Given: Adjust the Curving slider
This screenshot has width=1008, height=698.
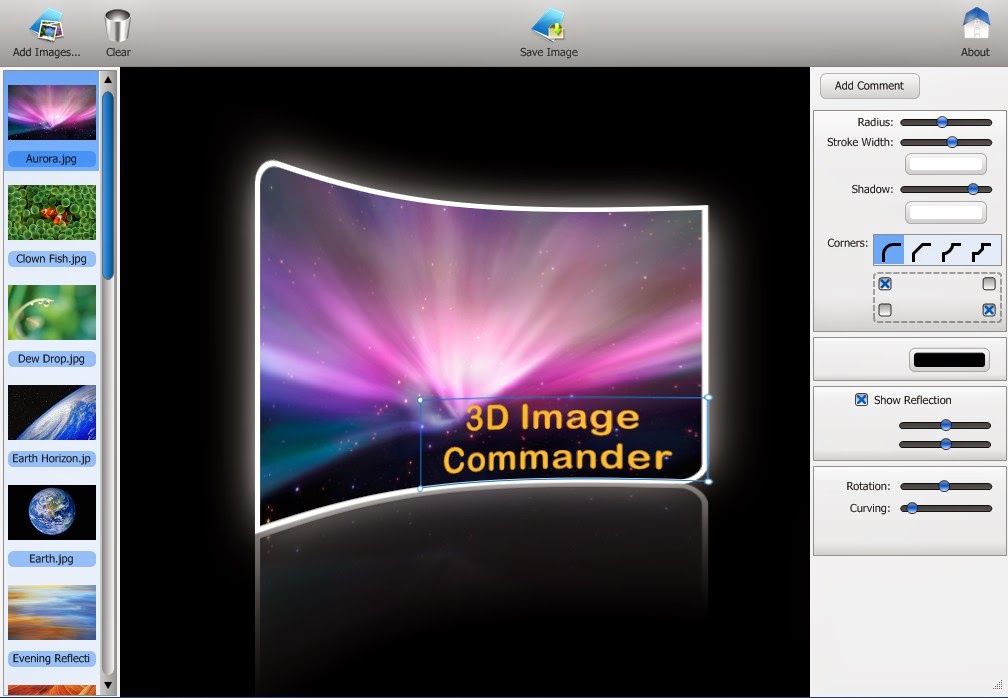Looking at the screenshot, I should (946, 508).
